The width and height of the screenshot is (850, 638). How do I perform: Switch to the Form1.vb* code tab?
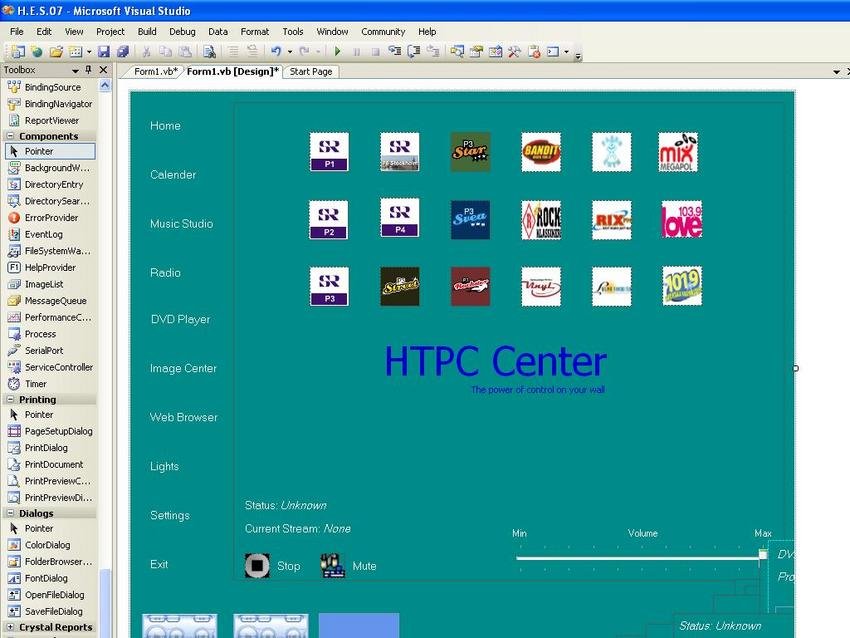tap(155, 72)
